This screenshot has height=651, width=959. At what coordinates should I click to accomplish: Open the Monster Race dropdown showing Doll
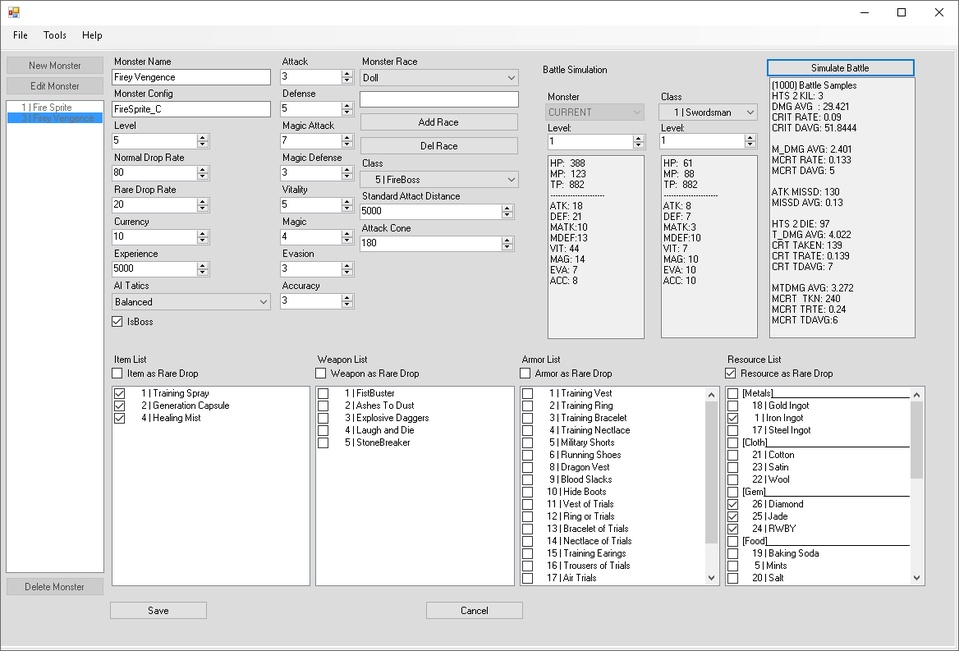coord(439,77)
